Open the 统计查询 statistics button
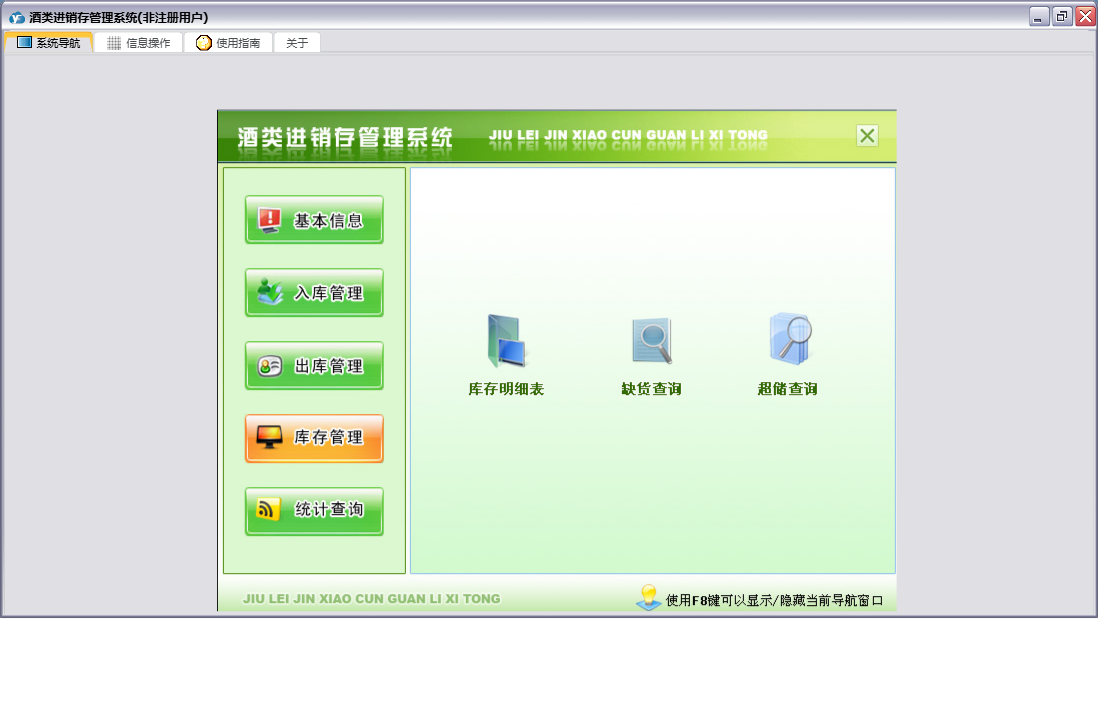Image resolution: width=1098 pixels, height=716 pixels. [314, 511]
